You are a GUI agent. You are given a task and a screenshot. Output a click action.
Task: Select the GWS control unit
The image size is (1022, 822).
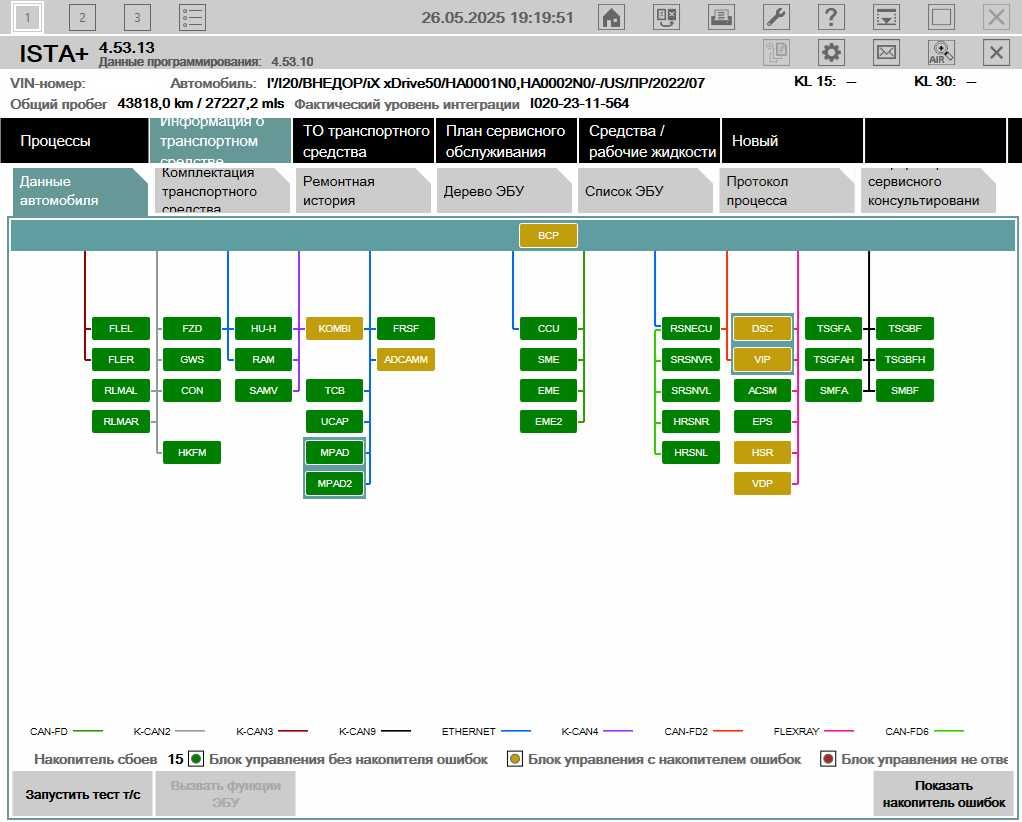(192, 359)
